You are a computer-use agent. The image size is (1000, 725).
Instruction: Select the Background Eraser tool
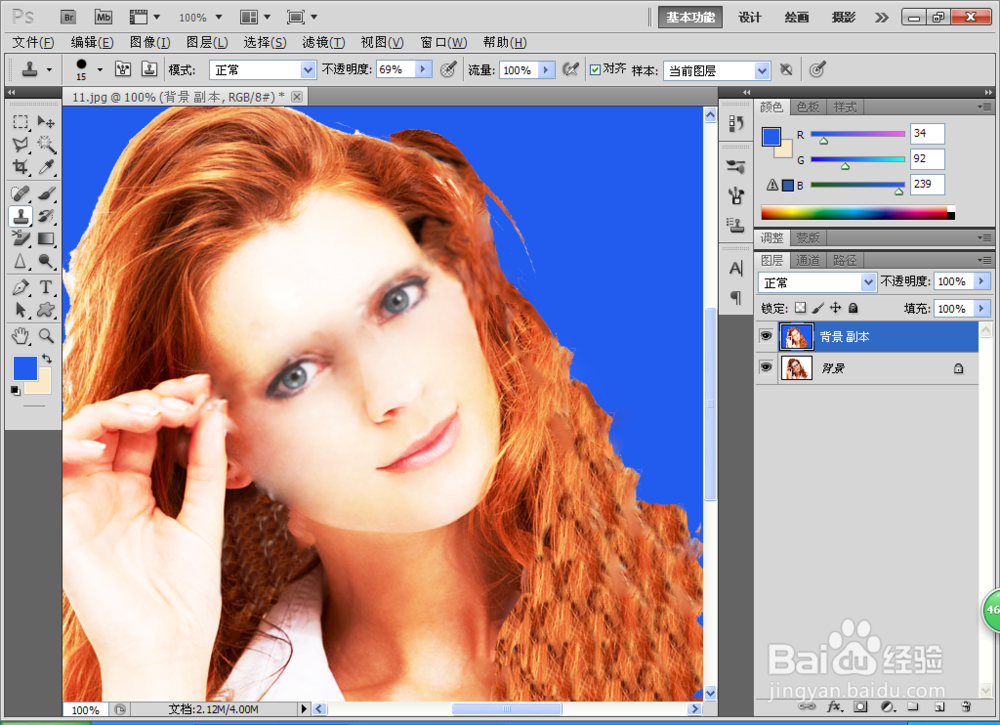click(x=20, y=238)
